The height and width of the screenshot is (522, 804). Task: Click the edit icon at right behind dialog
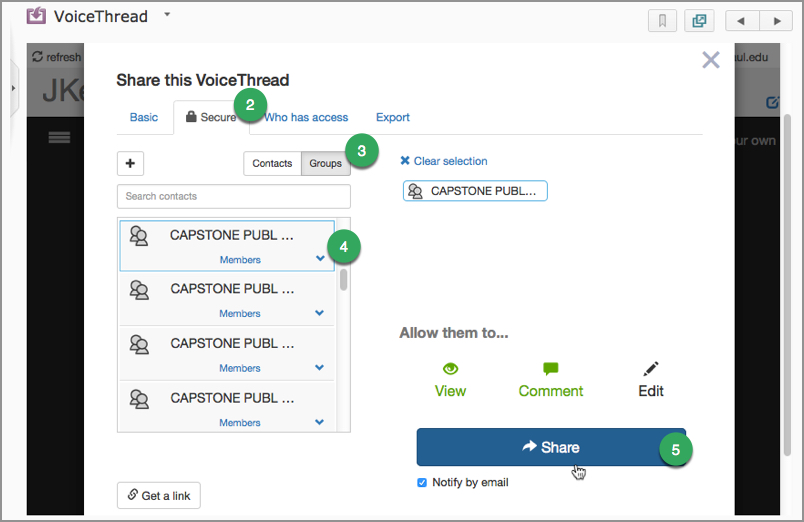coord(772,102)
